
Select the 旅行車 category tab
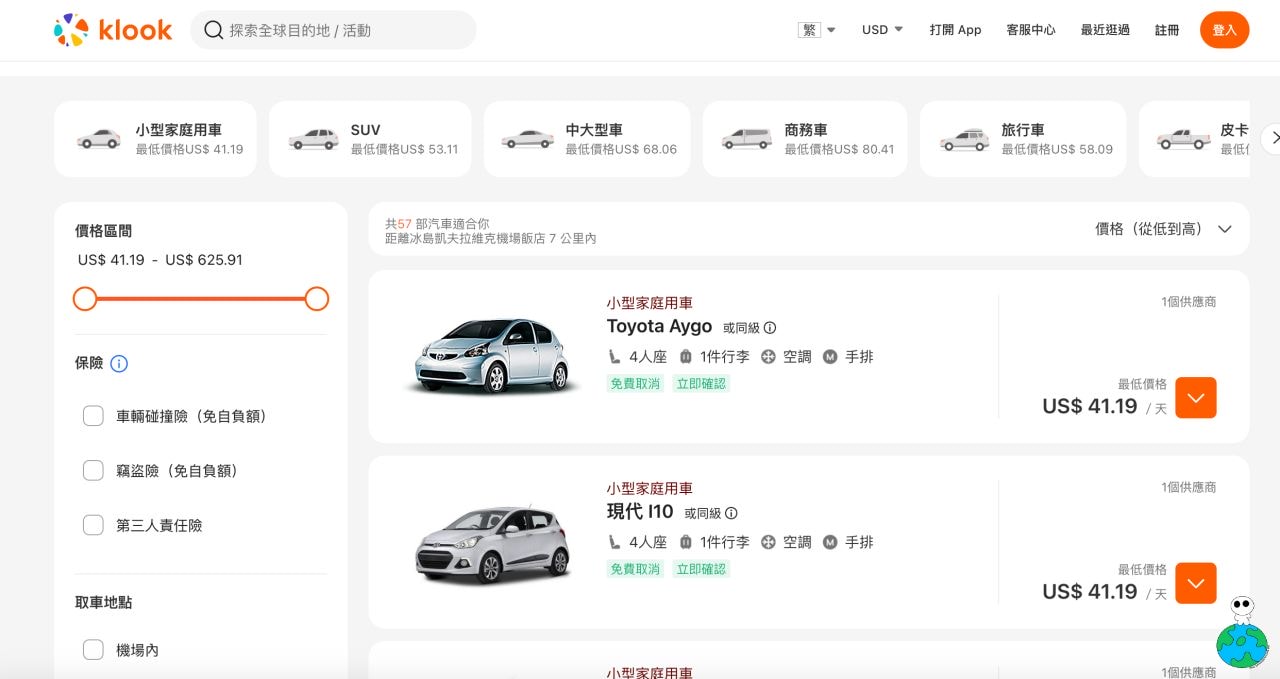[x=1023, y=139]
